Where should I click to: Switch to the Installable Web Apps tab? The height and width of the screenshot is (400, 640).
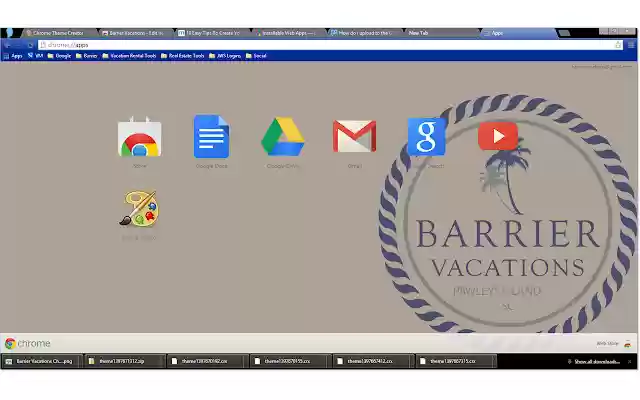(288, 33)
